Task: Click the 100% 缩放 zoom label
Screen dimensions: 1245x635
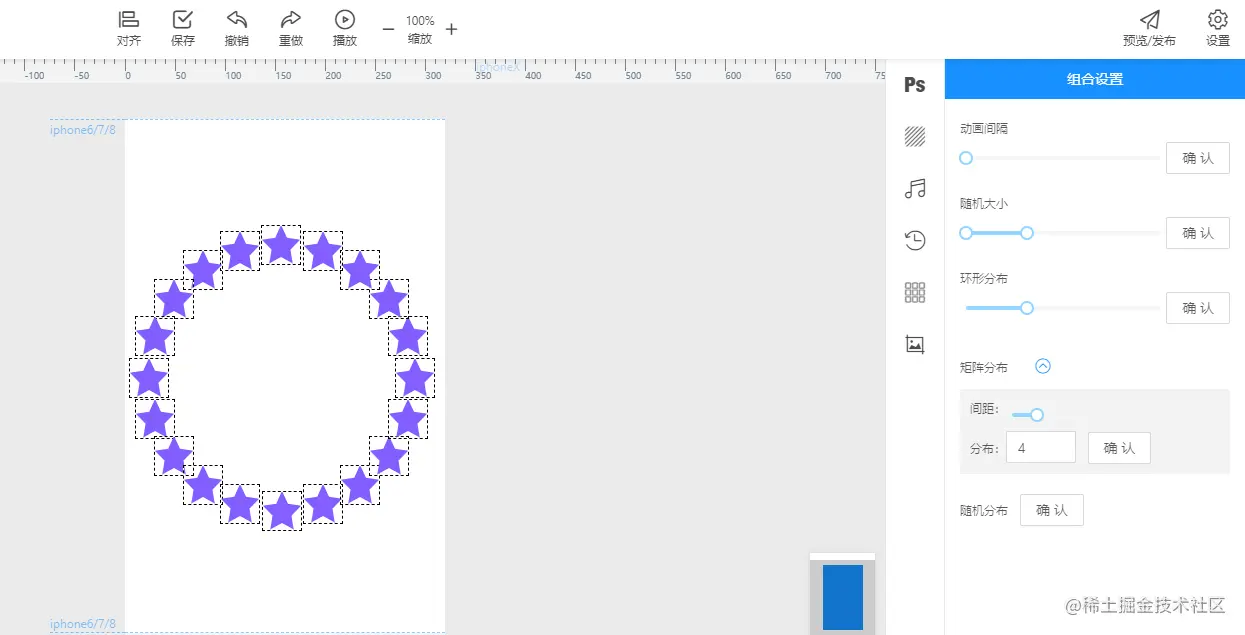Action: 420,29
